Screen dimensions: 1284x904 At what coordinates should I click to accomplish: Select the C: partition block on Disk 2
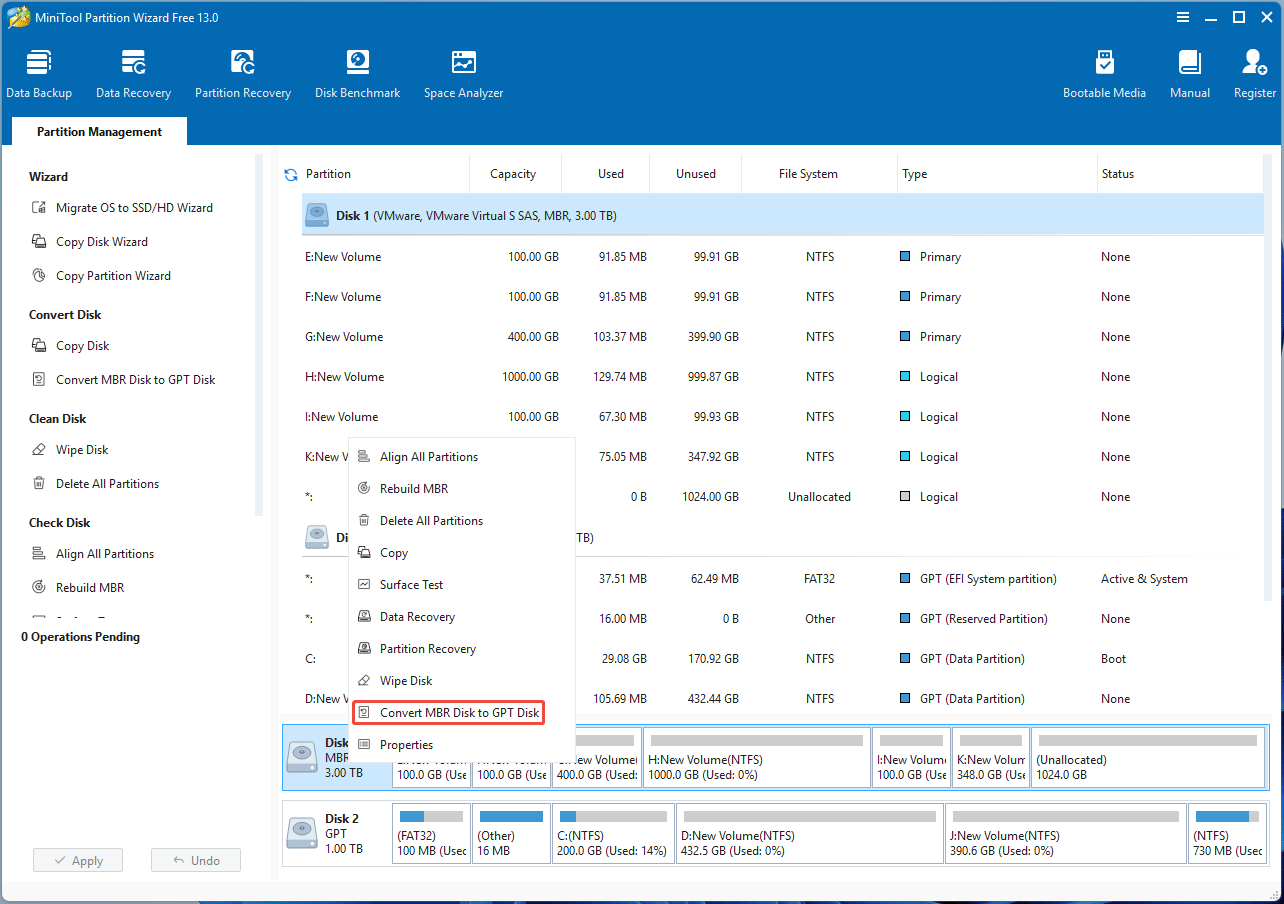pos(612,833)
